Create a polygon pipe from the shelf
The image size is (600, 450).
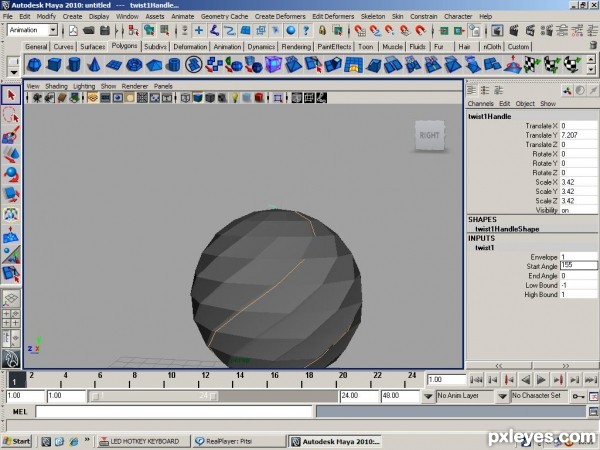tap(174, 64)
